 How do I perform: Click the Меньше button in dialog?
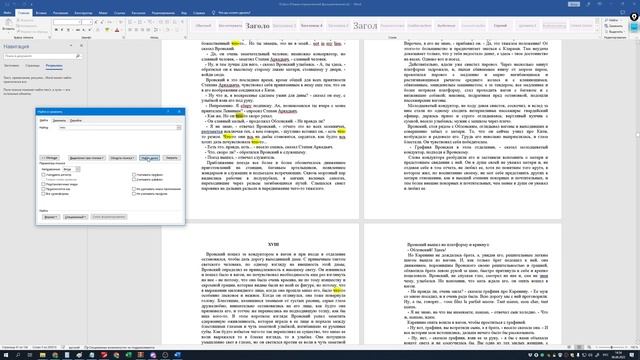click(50, 158)
